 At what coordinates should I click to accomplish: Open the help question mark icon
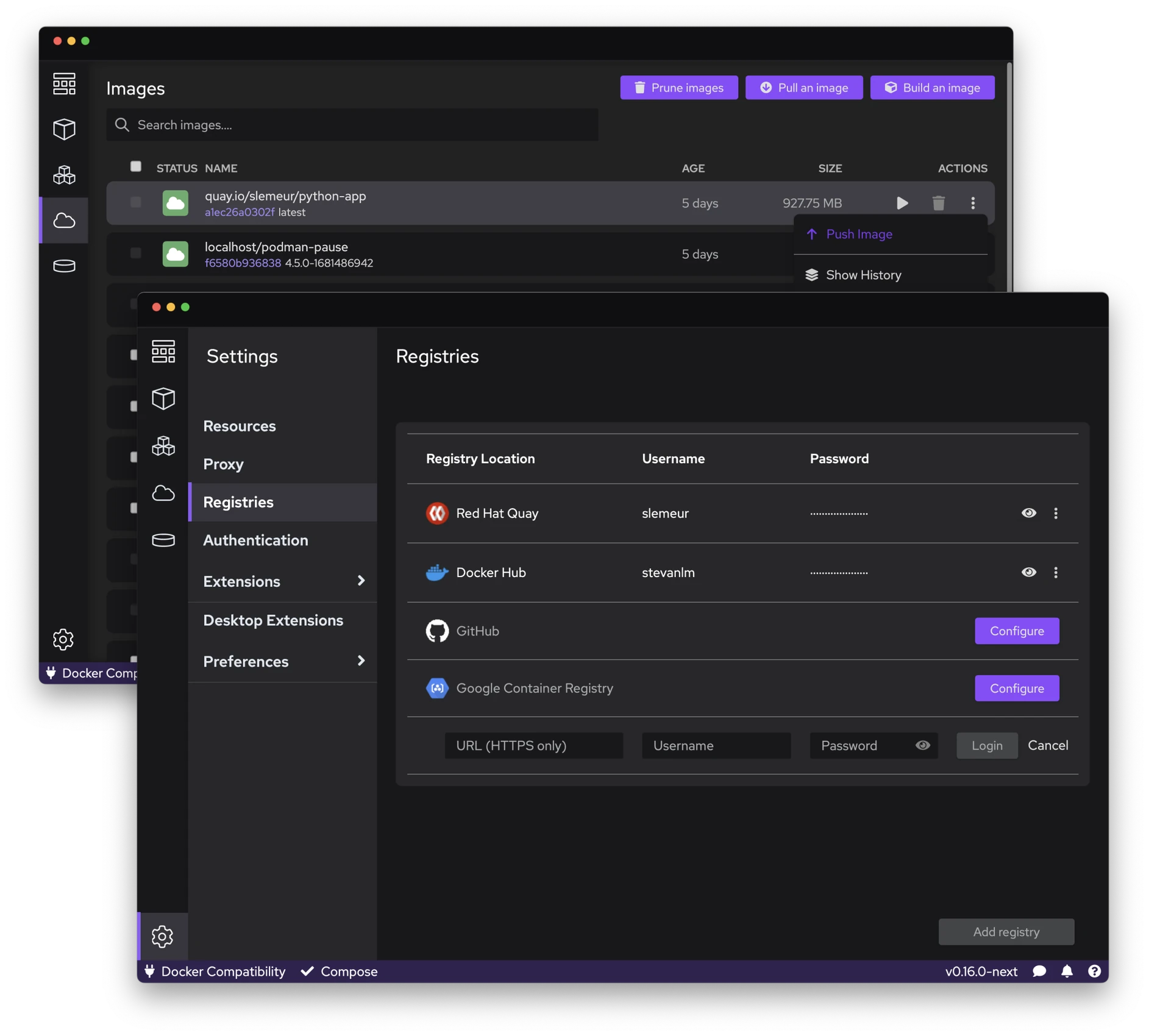coord(1094,971)
